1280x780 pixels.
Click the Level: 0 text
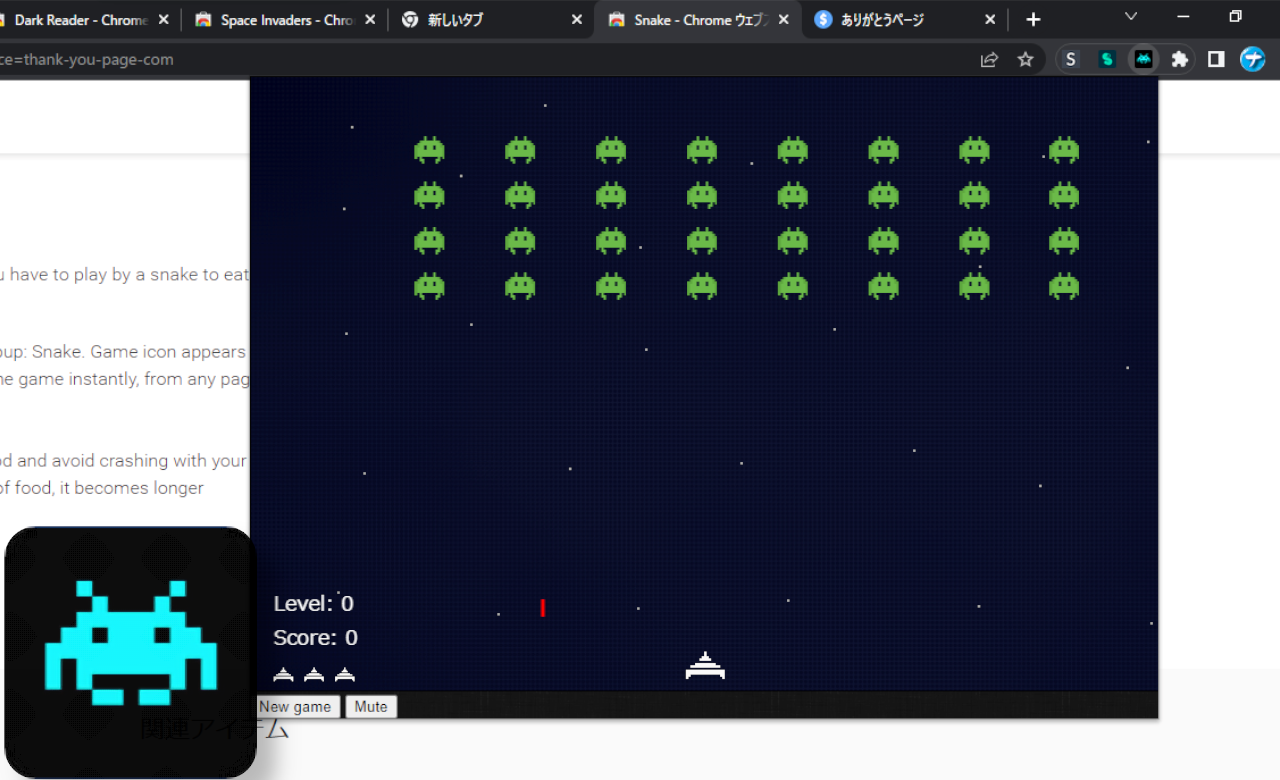313,603
